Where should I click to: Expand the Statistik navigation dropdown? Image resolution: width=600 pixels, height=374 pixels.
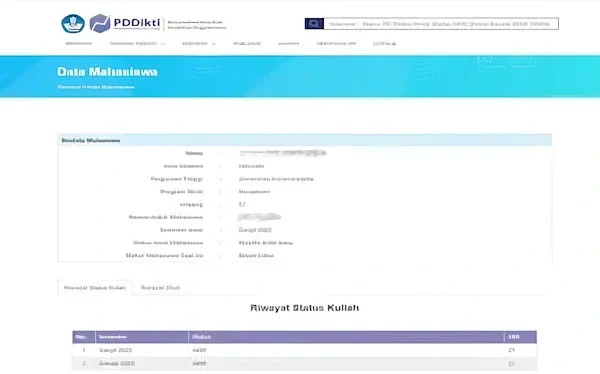(x=199, y=44)
